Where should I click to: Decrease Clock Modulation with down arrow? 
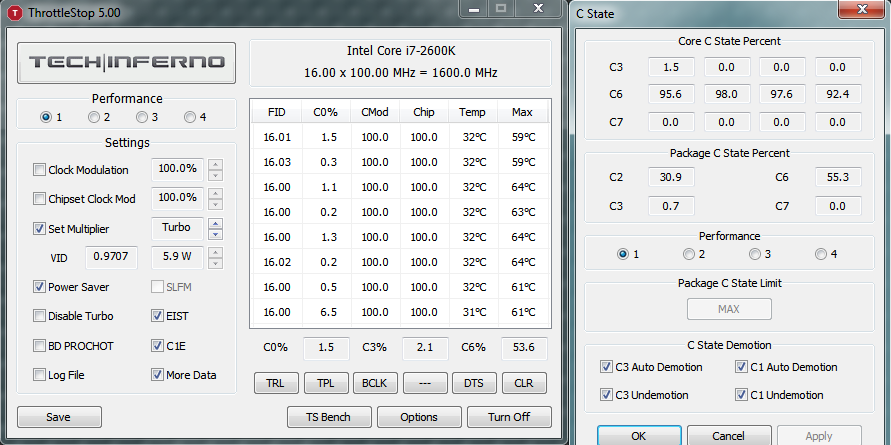pos(215,175)
